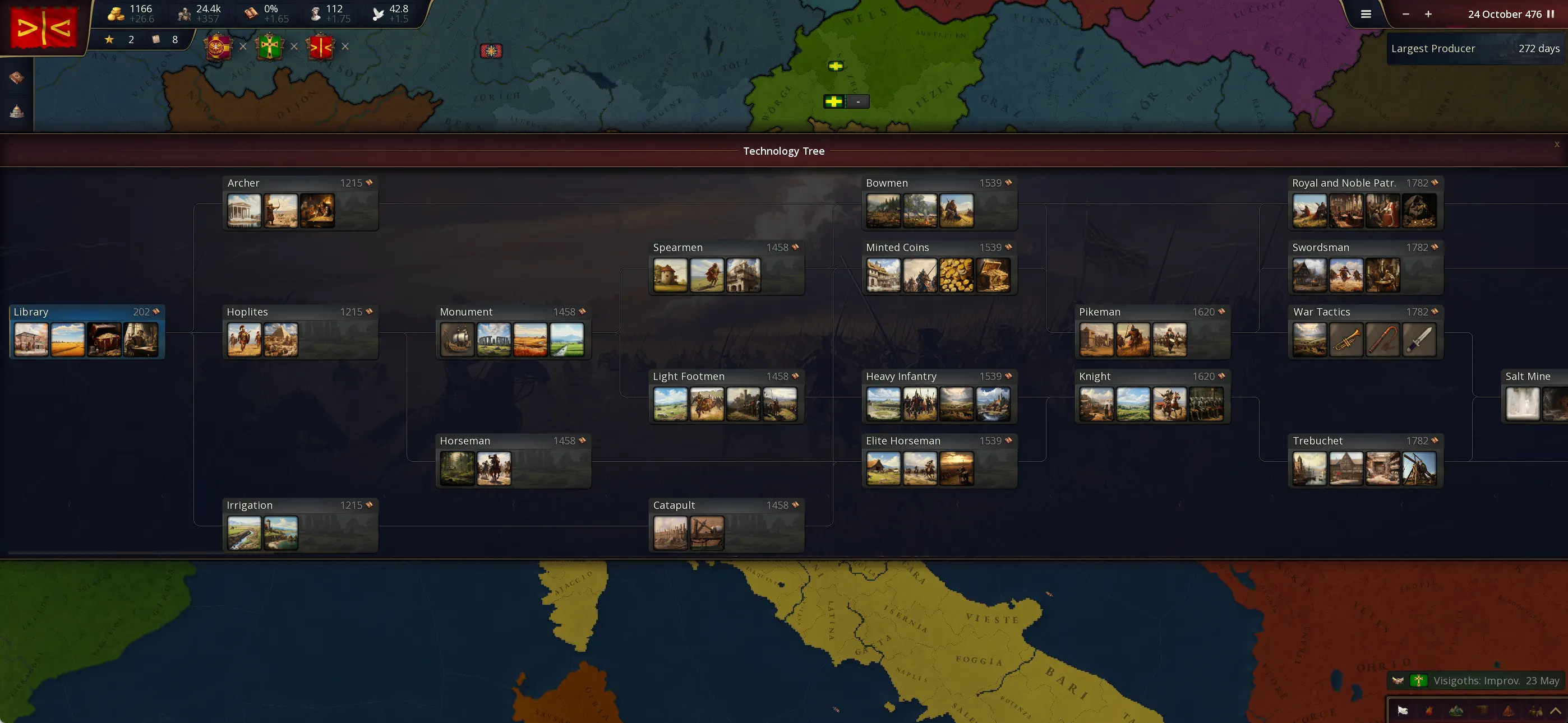Click the Visigoths improving relations notification
Image resolution: width=1568 pixels, height=723 pixels.
[1475, 680]
